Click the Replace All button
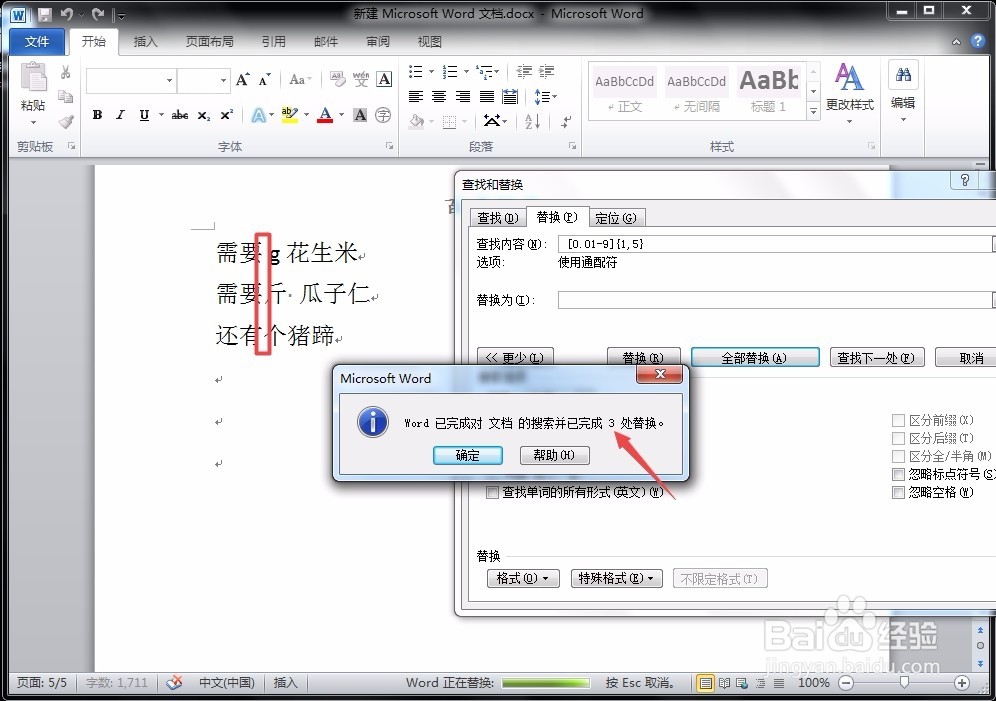The width and height of the screenshot is (996, 701). pos(755,357)
